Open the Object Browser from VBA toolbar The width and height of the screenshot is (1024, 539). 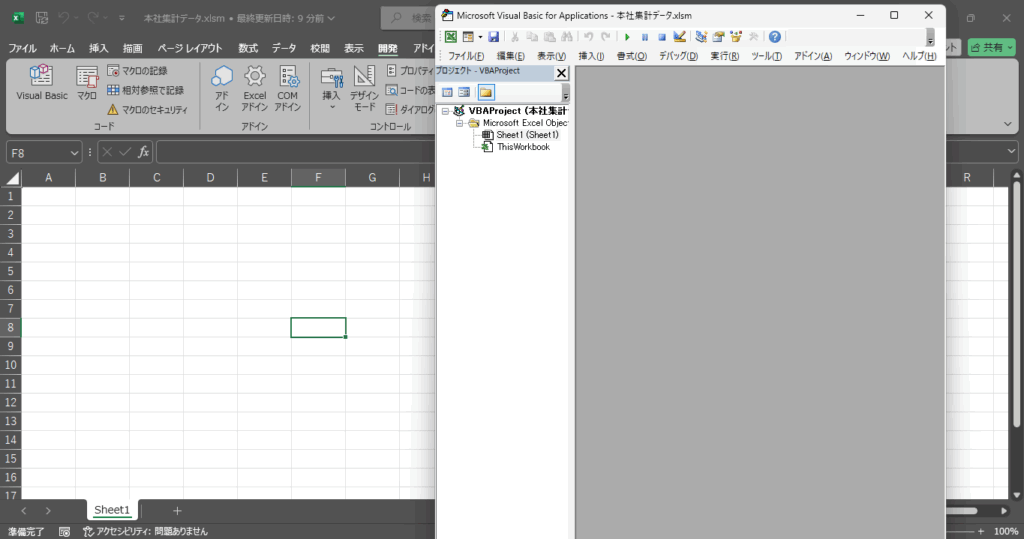(736, 37)
